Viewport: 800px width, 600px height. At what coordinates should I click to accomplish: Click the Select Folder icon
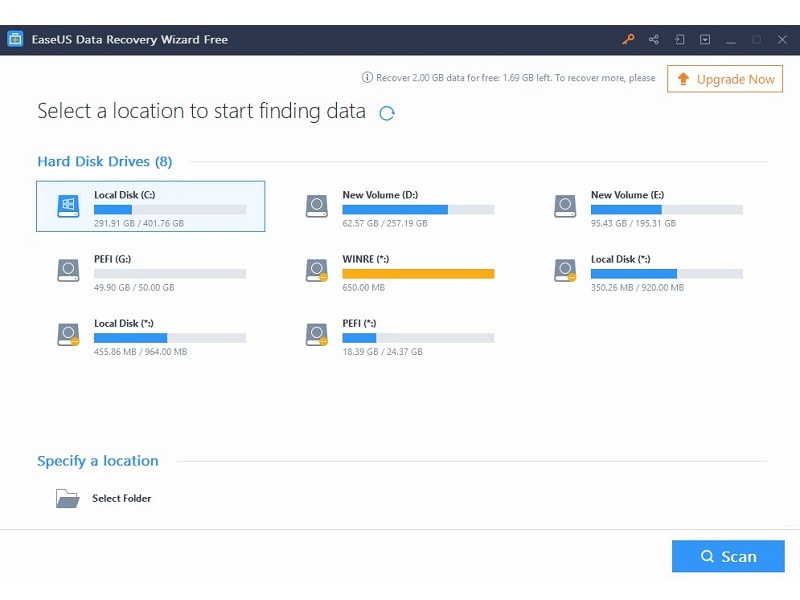click(68, 498)
